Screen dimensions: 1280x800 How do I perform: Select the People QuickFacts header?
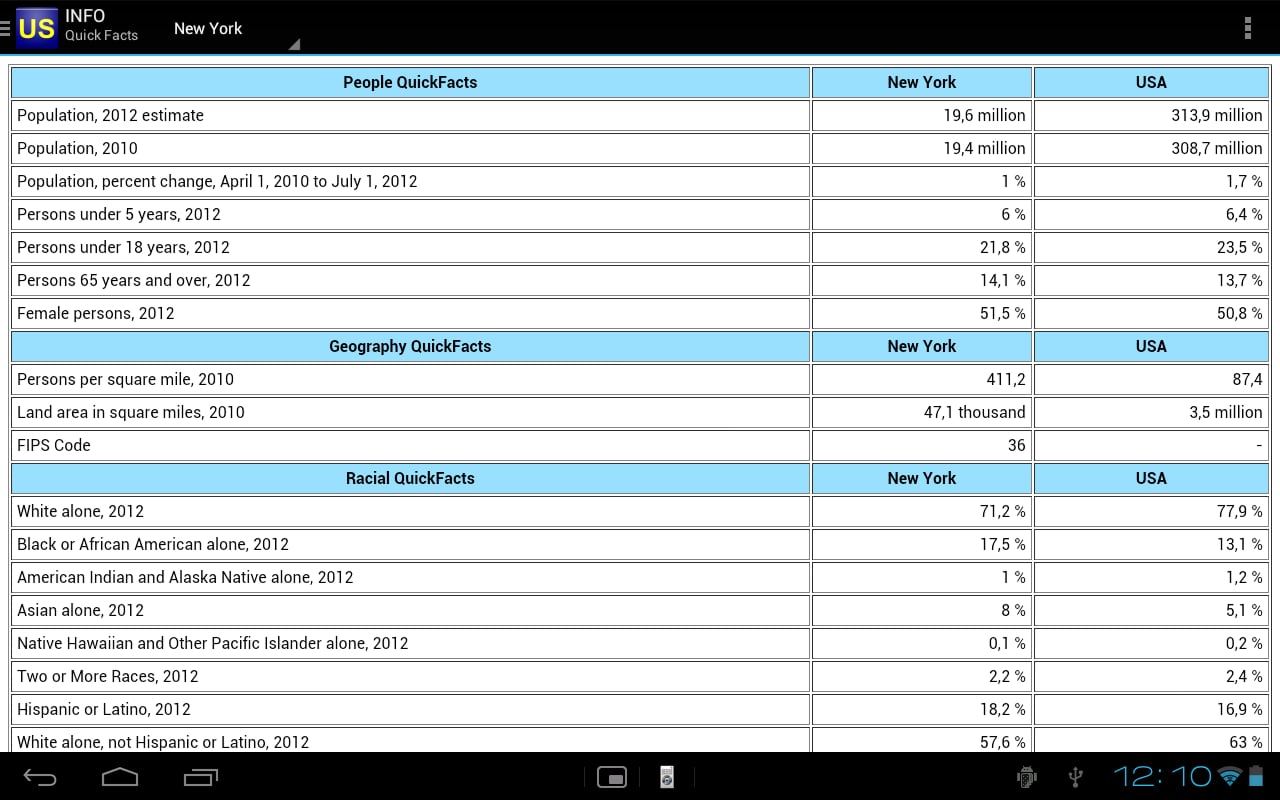[410, 82]
